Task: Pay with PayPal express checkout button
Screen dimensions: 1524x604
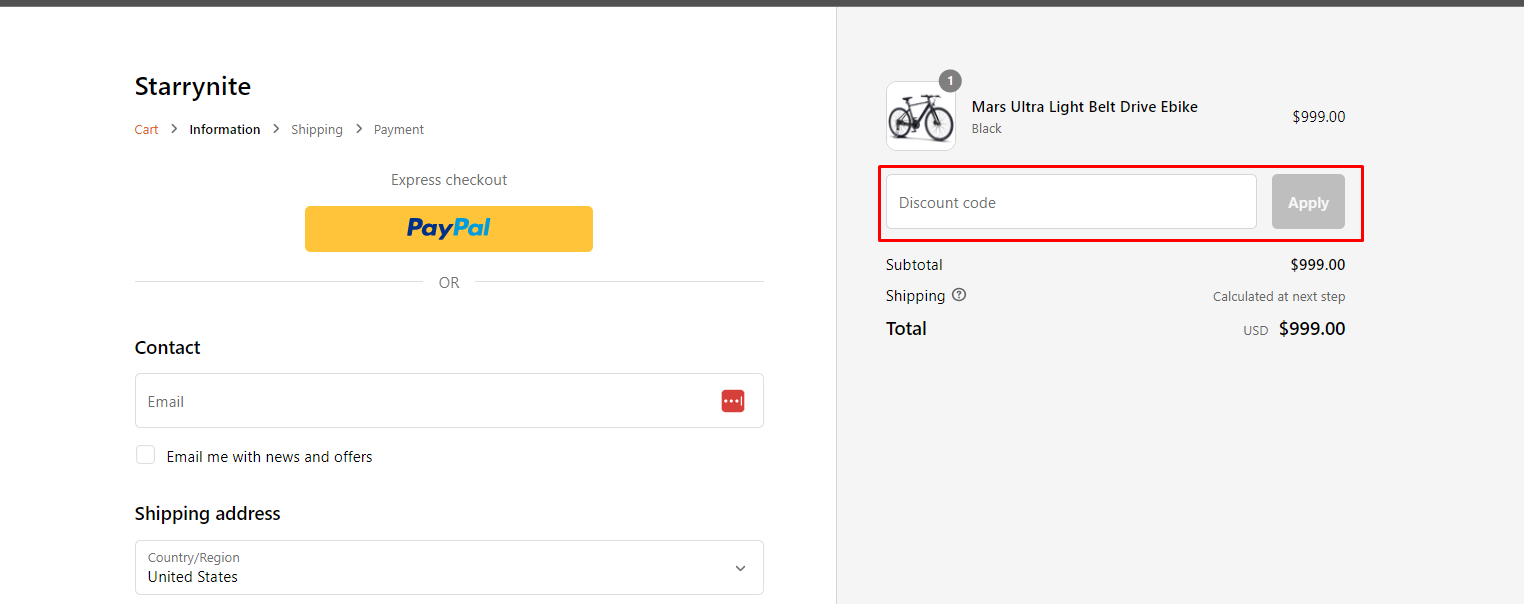Action: pos(449,229)
